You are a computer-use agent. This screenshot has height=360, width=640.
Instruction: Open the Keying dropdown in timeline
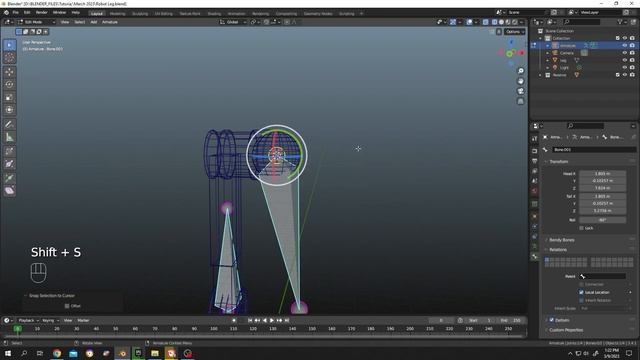coord(50,320)
